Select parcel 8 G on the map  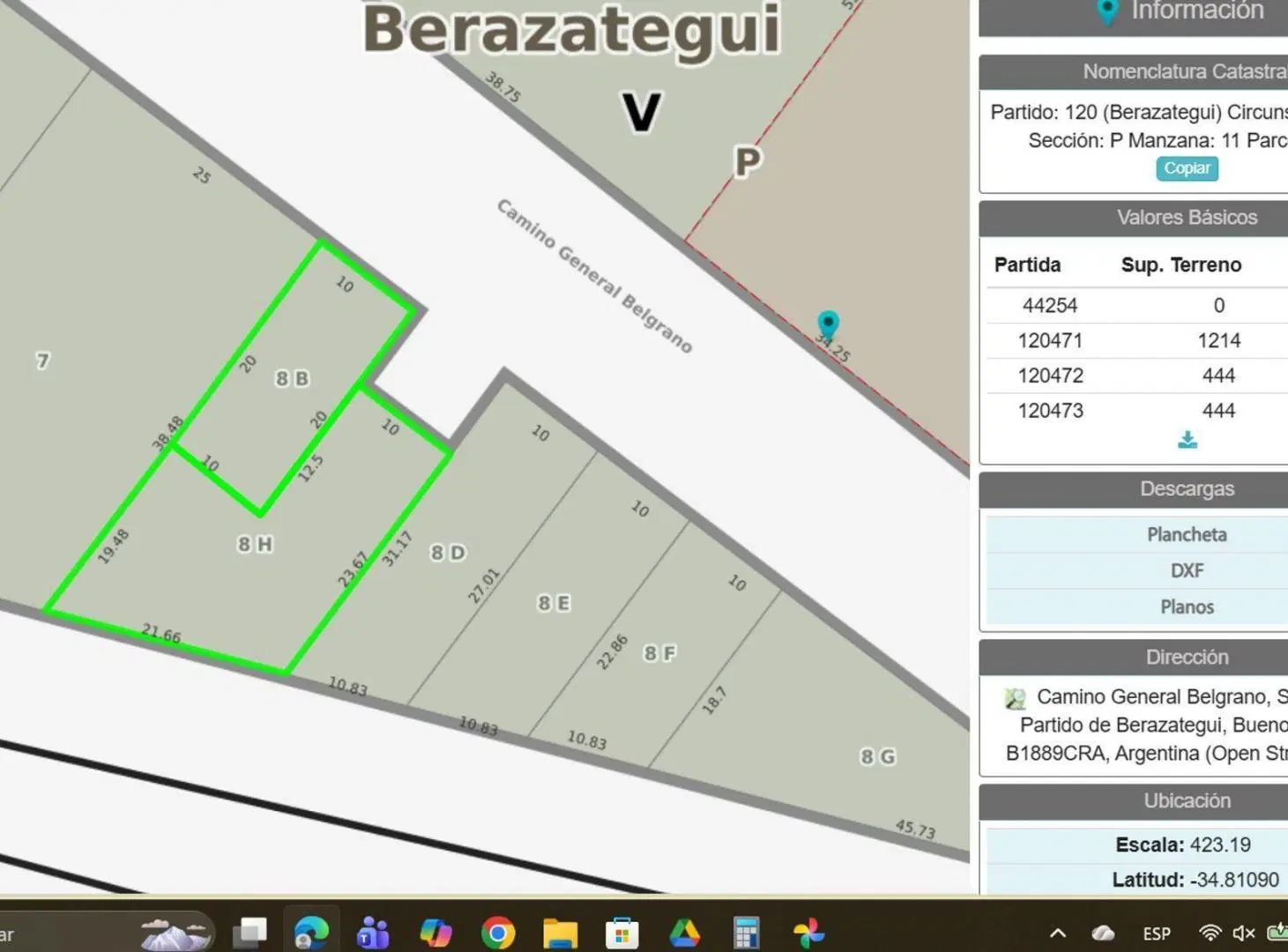pyautogui.click(x=878, y=756)
